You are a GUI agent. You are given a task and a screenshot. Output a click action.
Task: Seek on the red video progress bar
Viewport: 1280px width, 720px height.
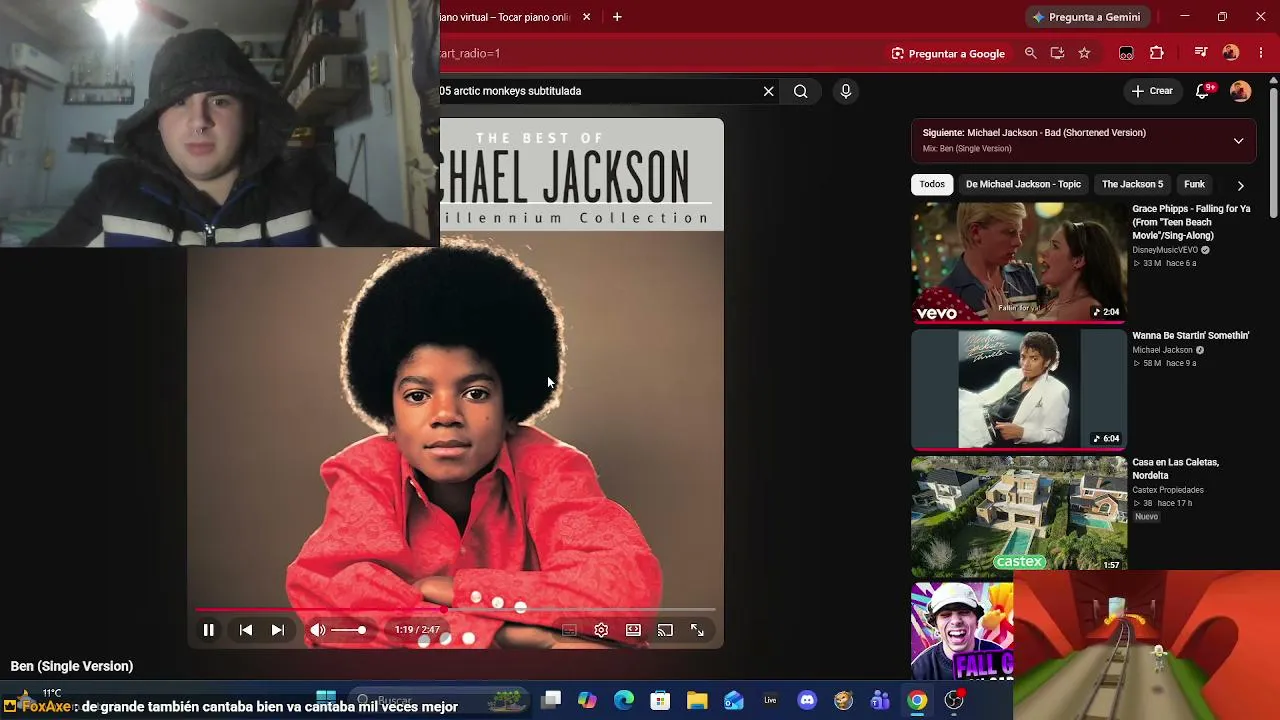[x=455, y=609]
